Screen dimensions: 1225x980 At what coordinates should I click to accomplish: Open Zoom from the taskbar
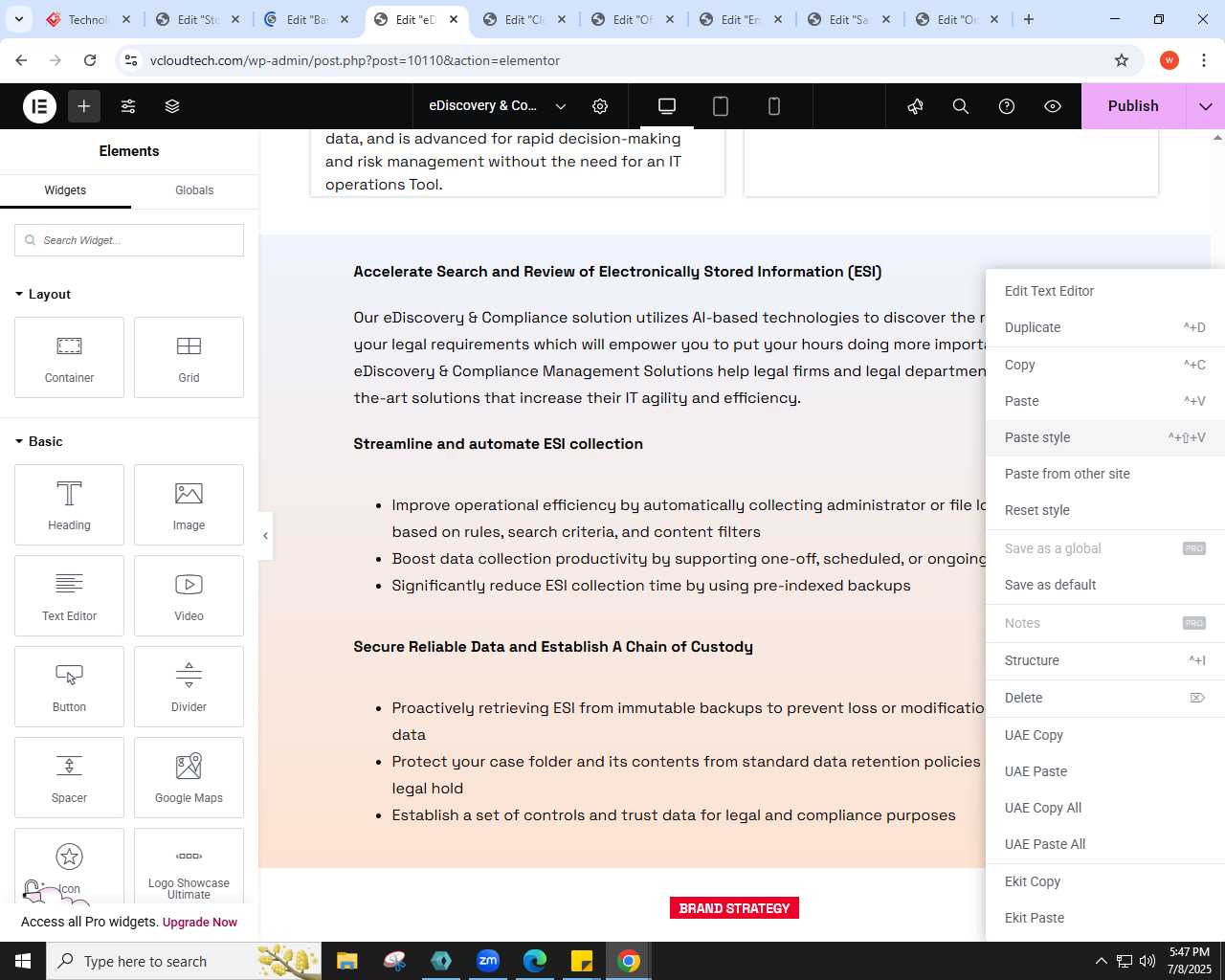click(488, 961)
